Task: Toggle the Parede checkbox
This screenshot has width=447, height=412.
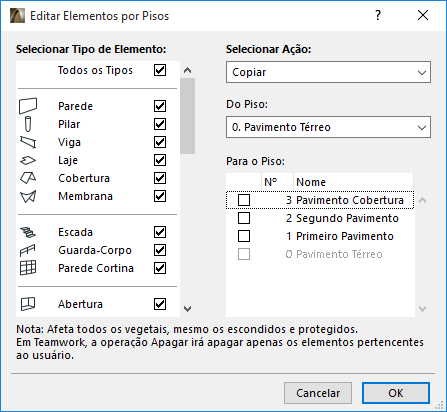Action: click(160, 106)
